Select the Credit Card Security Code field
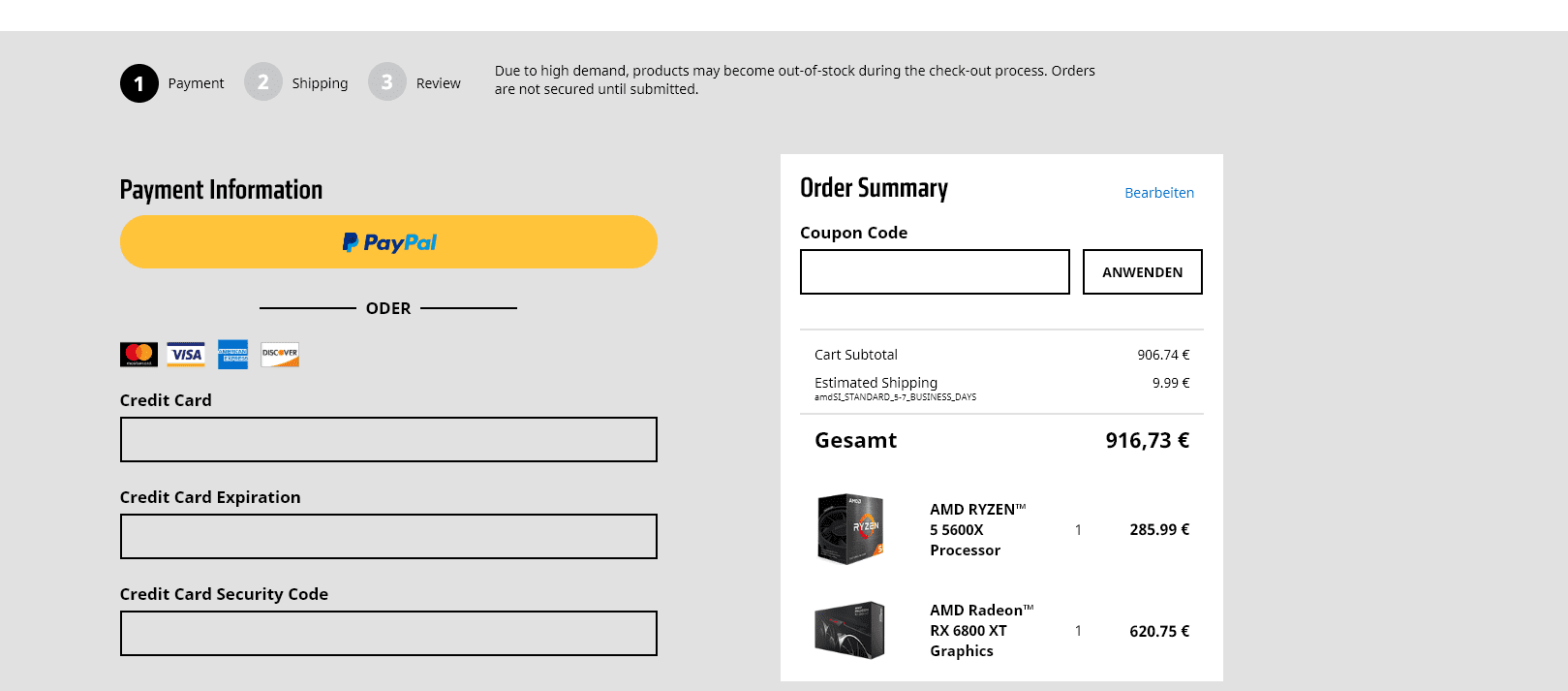Image resolution: width=1568 pixels, height=691 pixels. click(x=388, y=634)
